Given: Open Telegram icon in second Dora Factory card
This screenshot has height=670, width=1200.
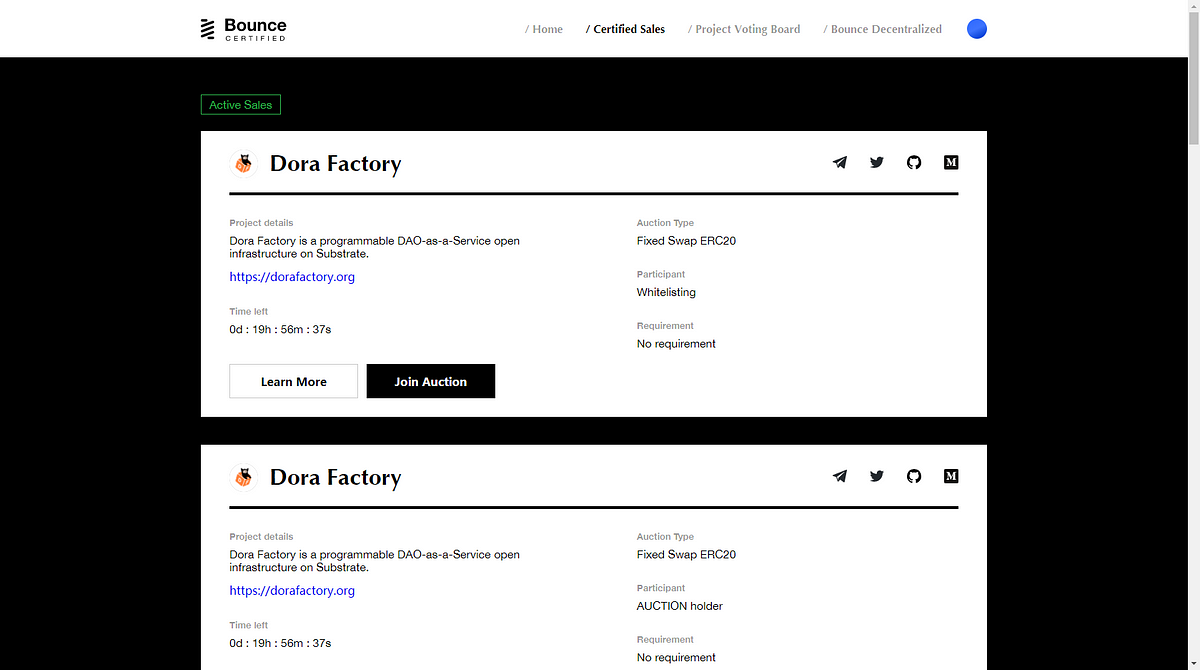Looking at the screenshot, I should (x=840, y=476).
